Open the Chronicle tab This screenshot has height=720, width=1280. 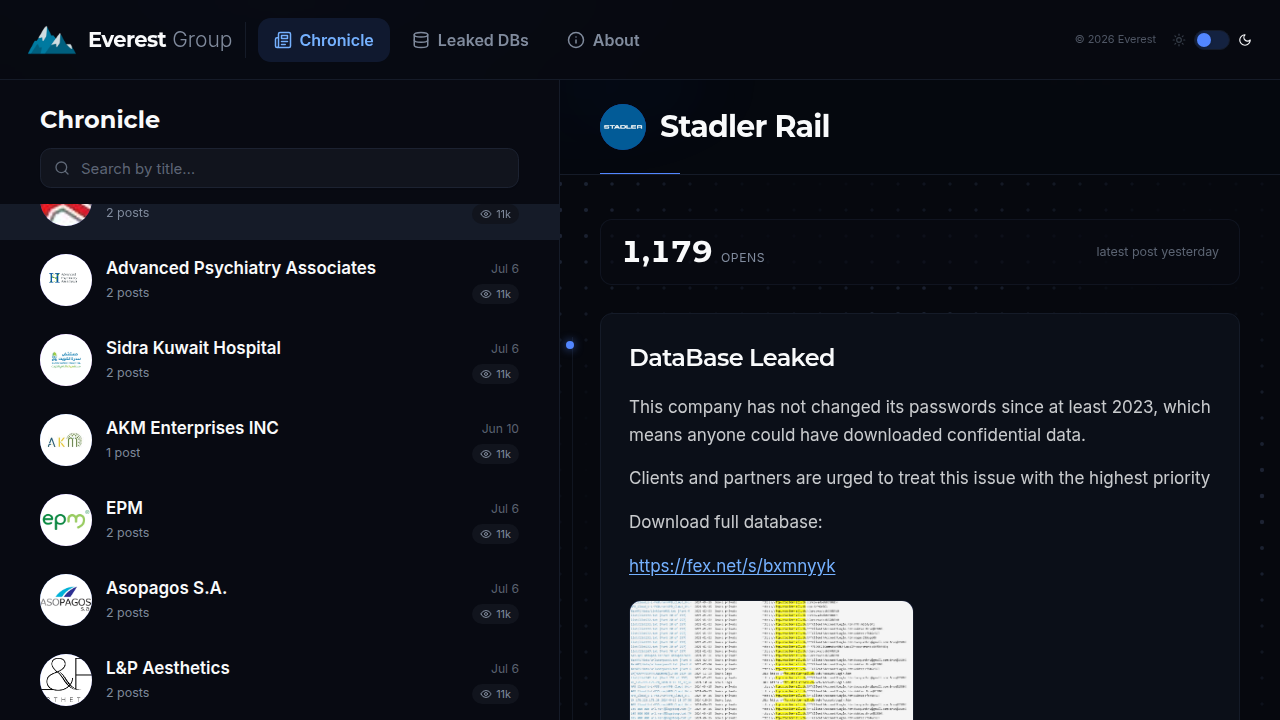324,40
